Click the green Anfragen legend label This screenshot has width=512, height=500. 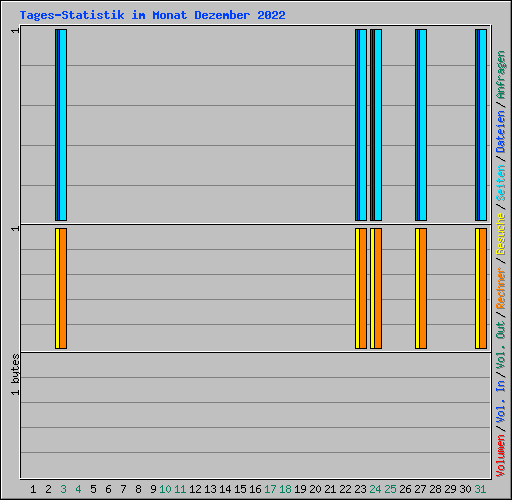coord(501,74)
